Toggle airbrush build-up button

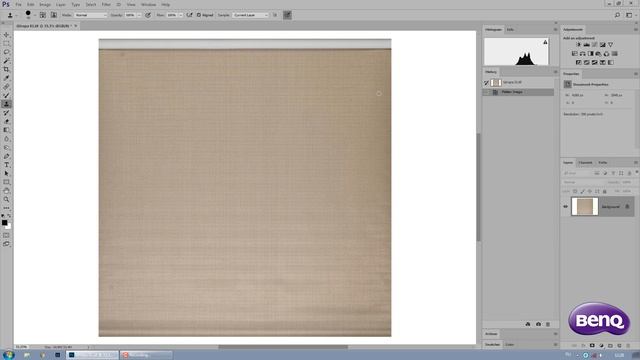pos(189,15)
